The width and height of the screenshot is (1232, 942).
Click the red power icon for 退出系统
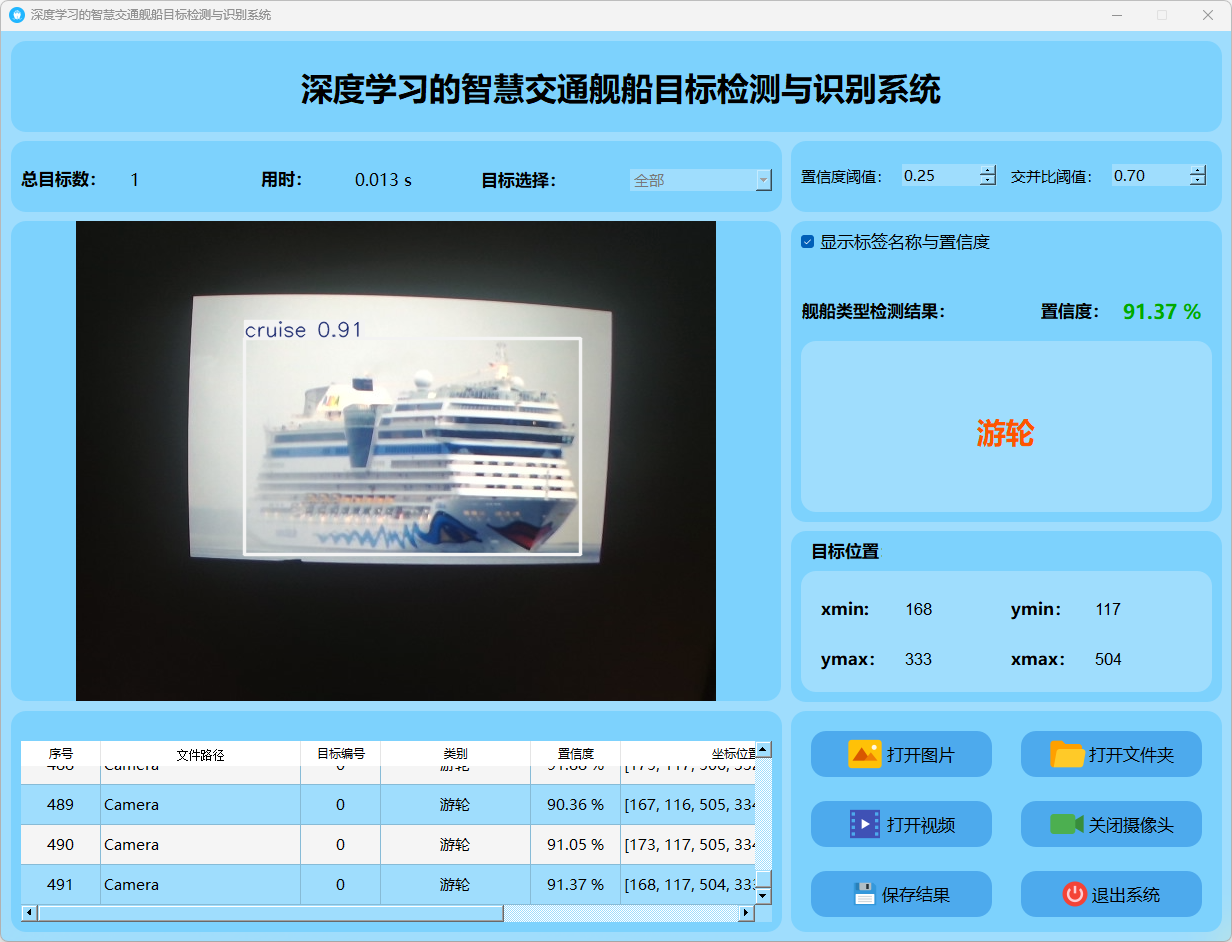coord(1074,894)
